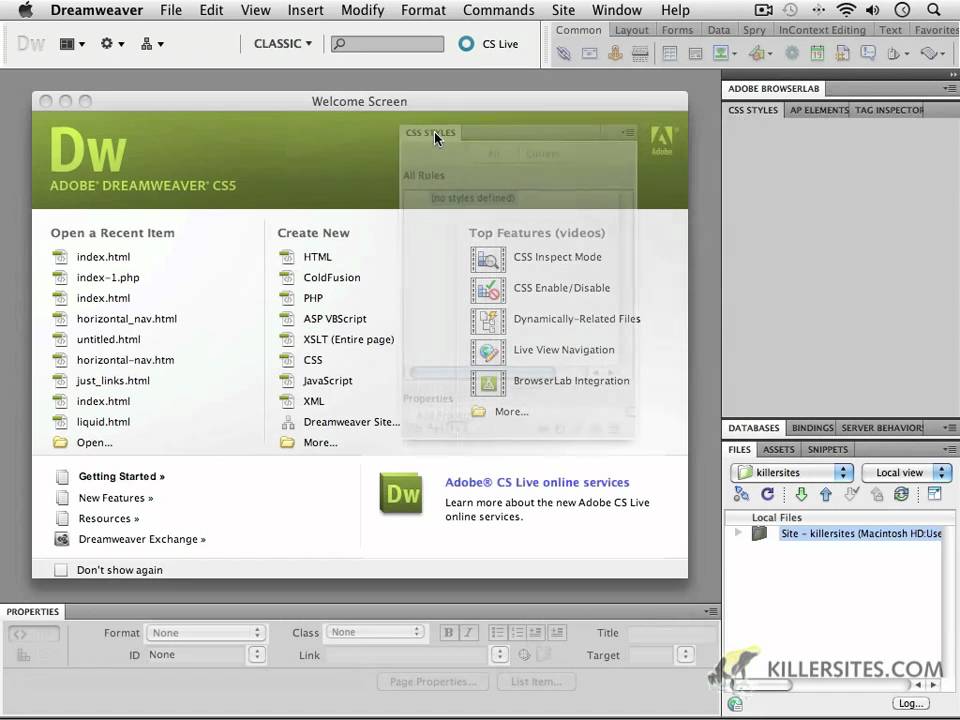Open Class dropdown in Properties

tap(375, 632)
